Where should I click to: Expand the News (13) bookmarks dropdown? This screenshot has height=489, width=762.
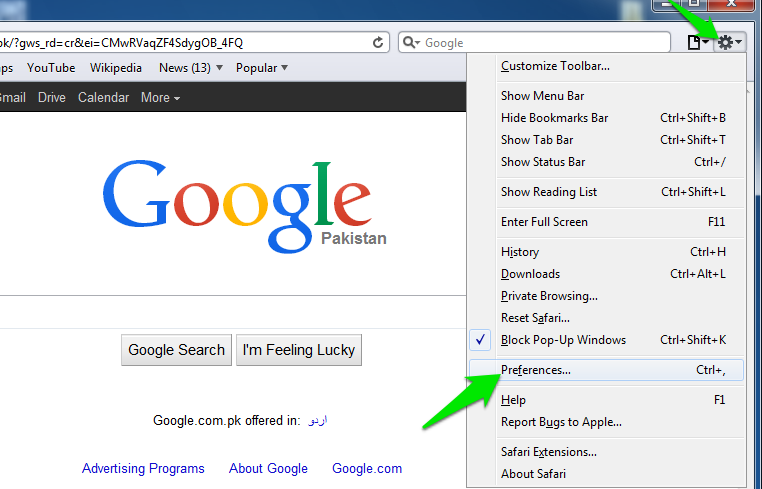[x=190, y=68]
